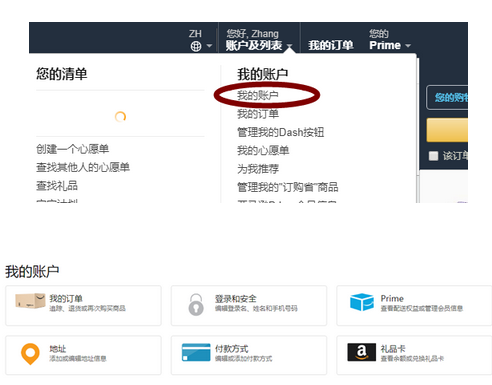Open the Prime menu dropdown arrow

pos(408,46)
